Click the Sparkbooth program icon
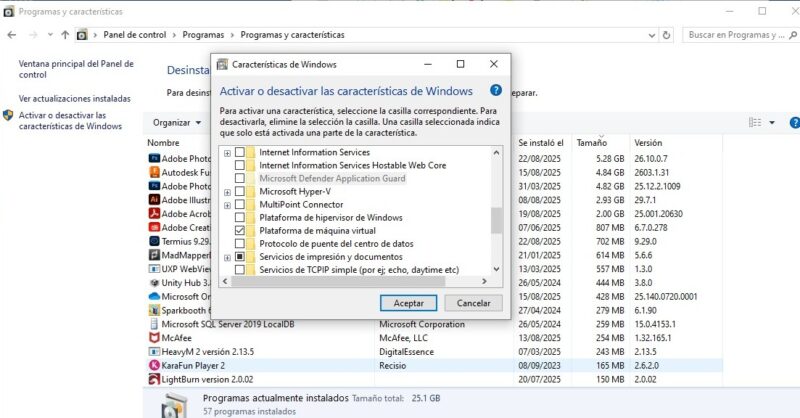 point(154,310)
